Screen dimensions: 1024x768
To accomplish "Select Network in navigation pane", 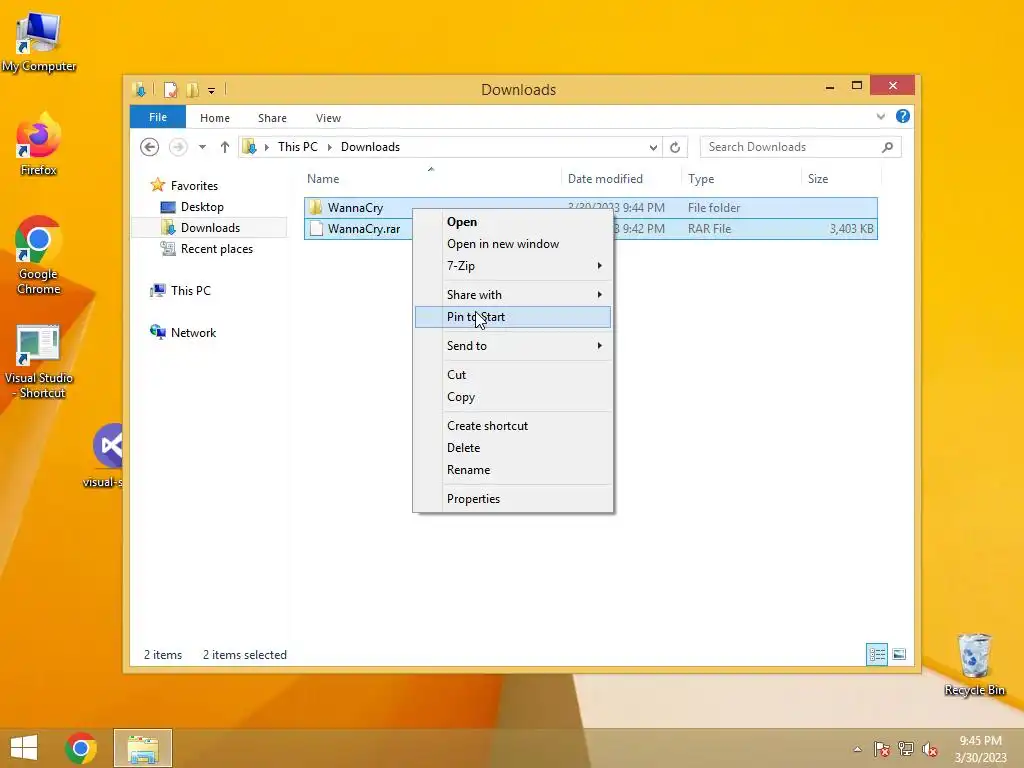I will coord(193,332).
